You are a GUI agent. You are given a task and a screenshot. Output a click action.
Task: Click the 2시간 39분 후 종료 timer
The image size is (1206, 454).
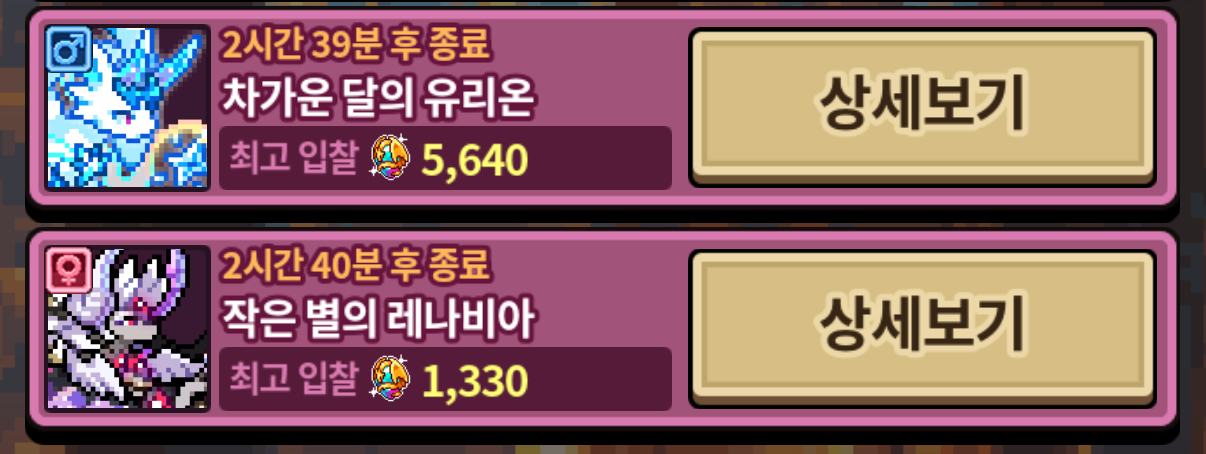tap(357, 45)
